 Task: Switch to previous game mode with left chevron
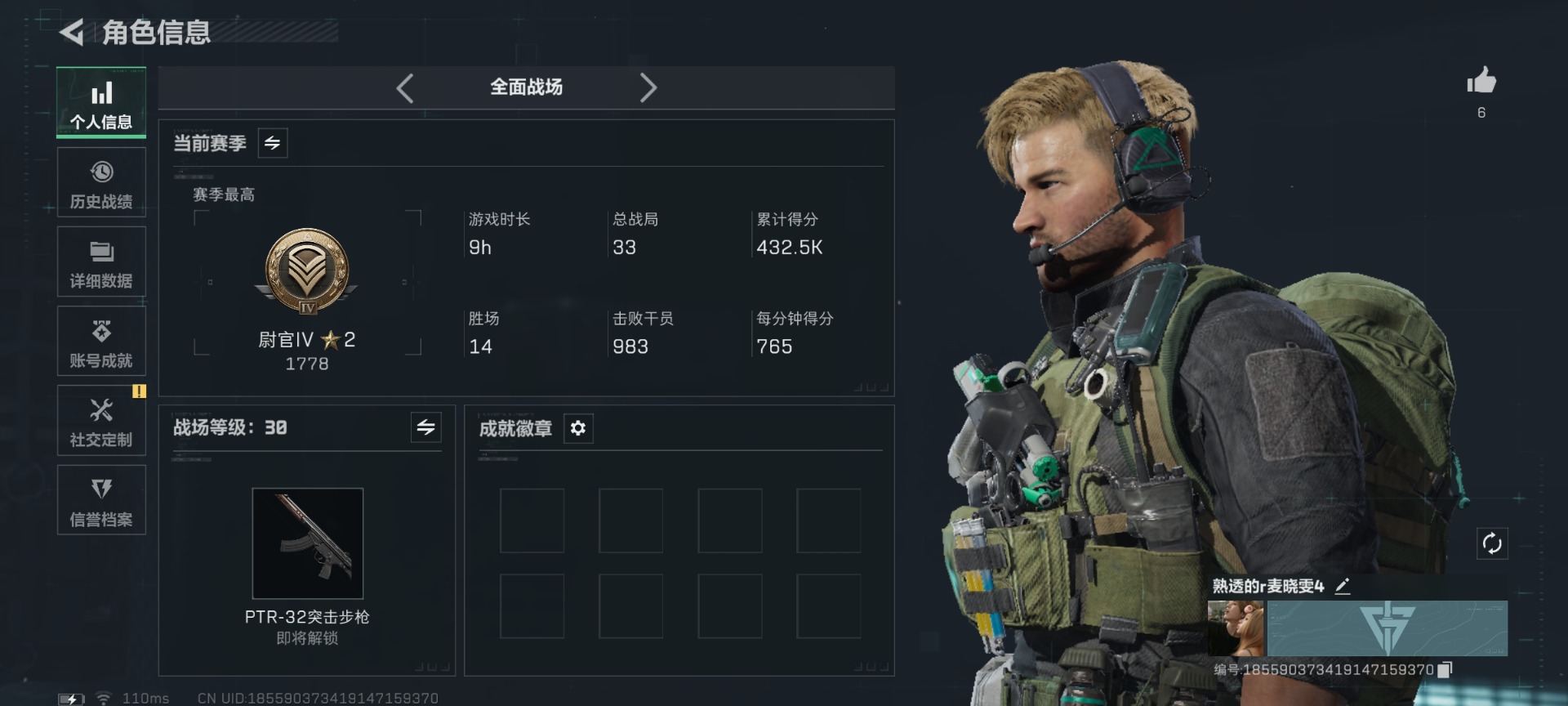click(x=404, y=87)
